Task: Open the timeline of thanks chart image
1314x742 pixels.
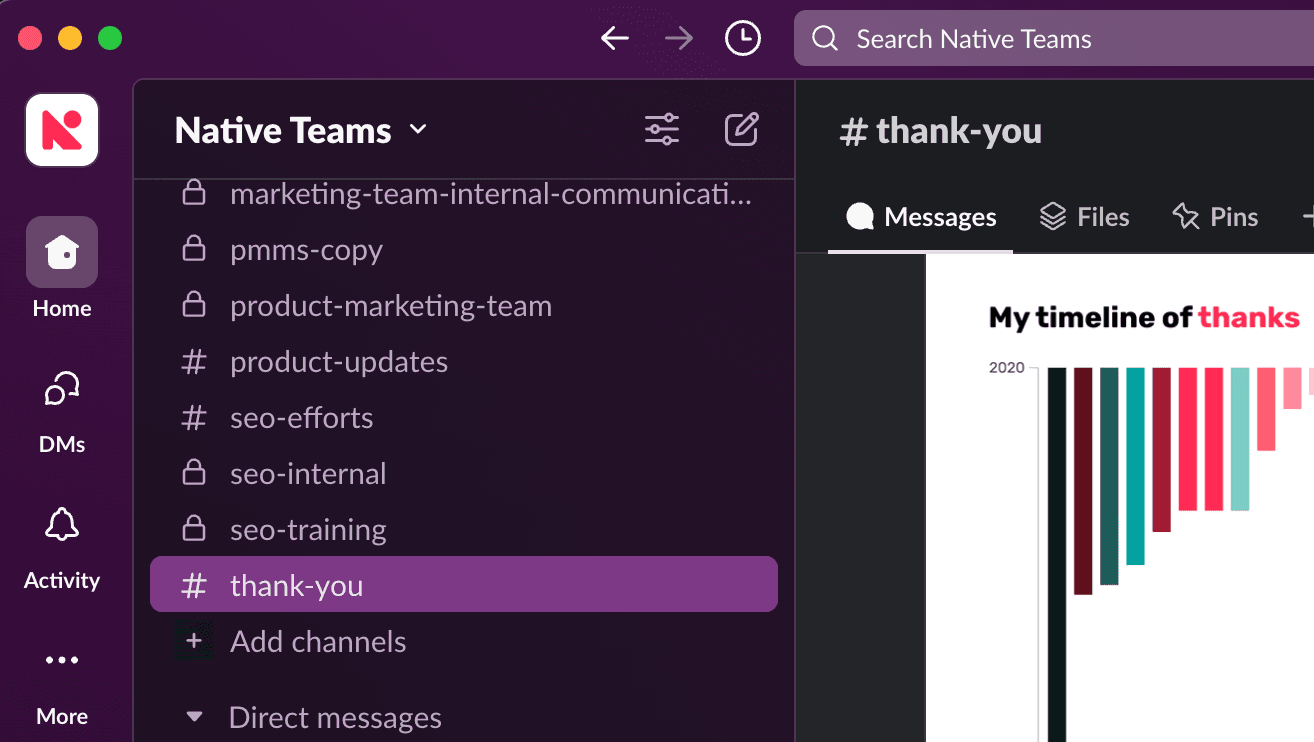Action: point(1120,498)
